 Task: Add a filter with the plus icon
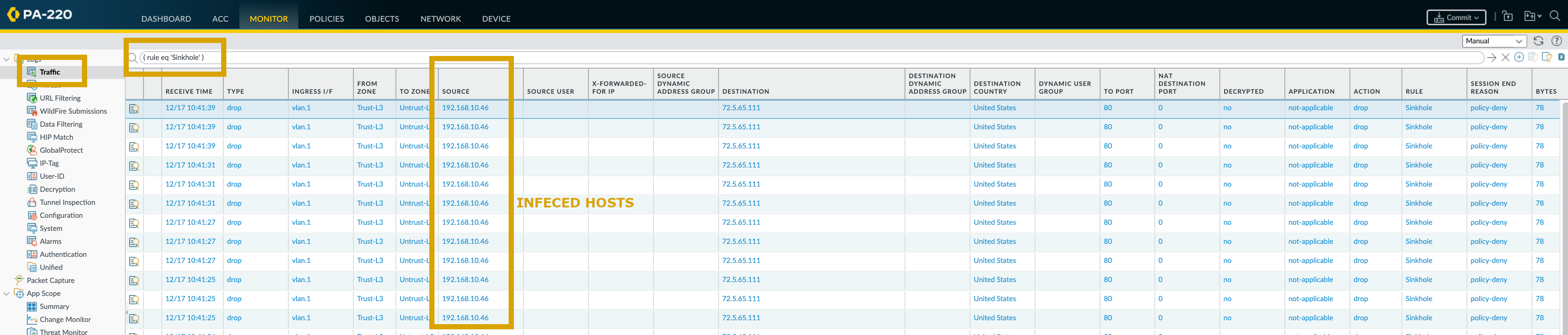coord(1519,57)
